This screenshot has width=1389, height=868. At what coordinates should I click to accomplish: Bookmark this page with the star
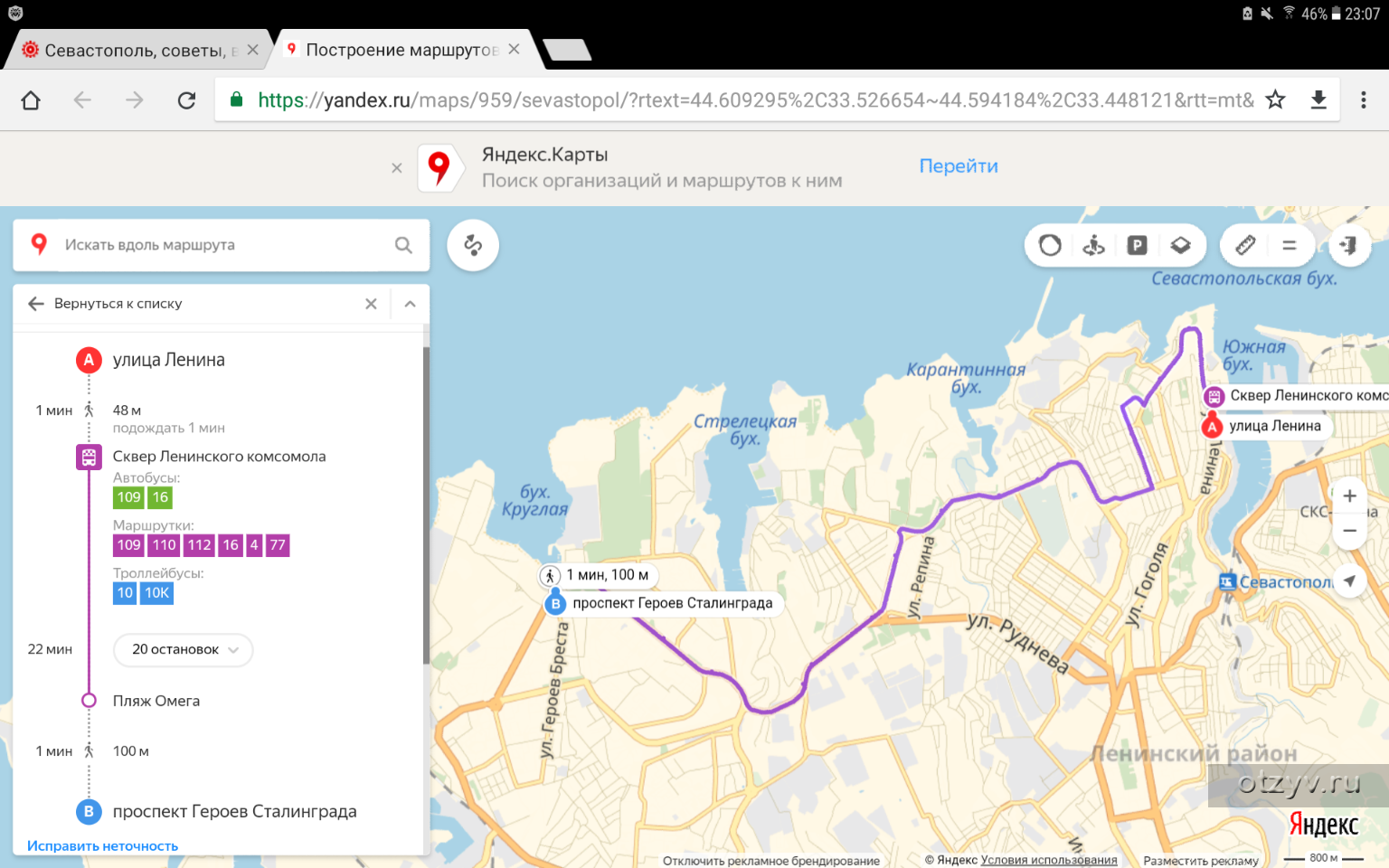(x=1275, y=99)
